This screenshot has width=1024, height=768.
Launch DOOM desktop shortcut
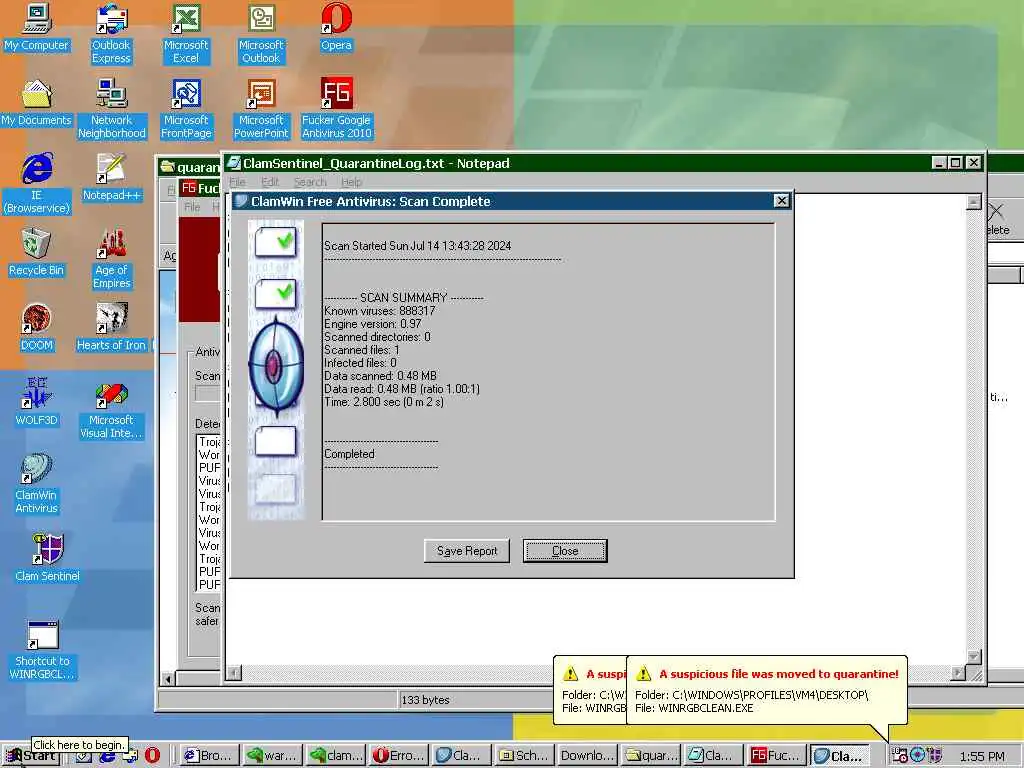(x=36, y=327)
